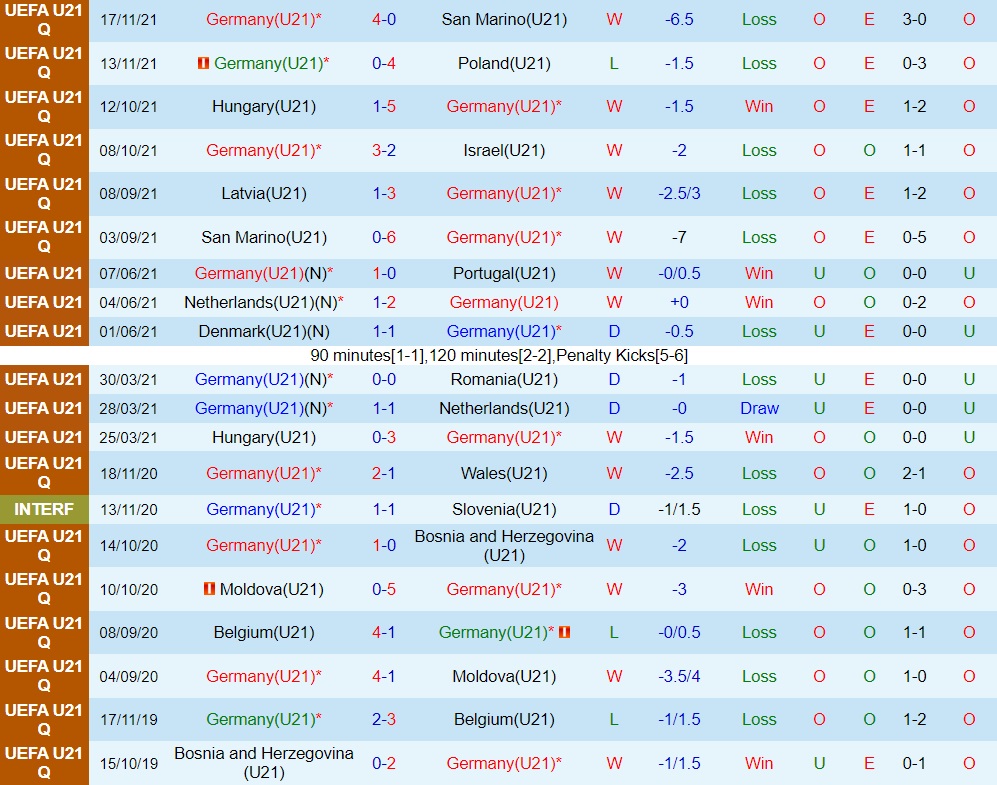Click the Win result on 15/10/19
Viewport: 997px width, 785px height.
[x=759, y=763]
